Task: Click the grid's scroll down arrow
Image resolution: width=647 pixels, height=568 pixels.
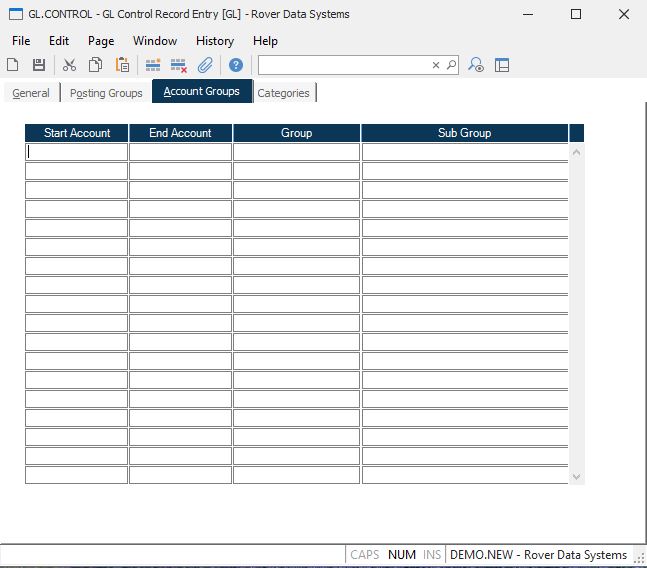Action: 575,477
